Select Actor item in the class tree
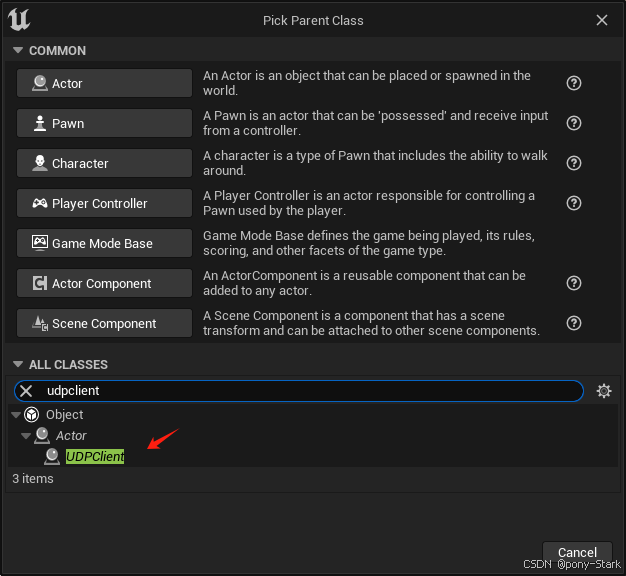This screenshot has width=626, height=576. click(71, 435)
